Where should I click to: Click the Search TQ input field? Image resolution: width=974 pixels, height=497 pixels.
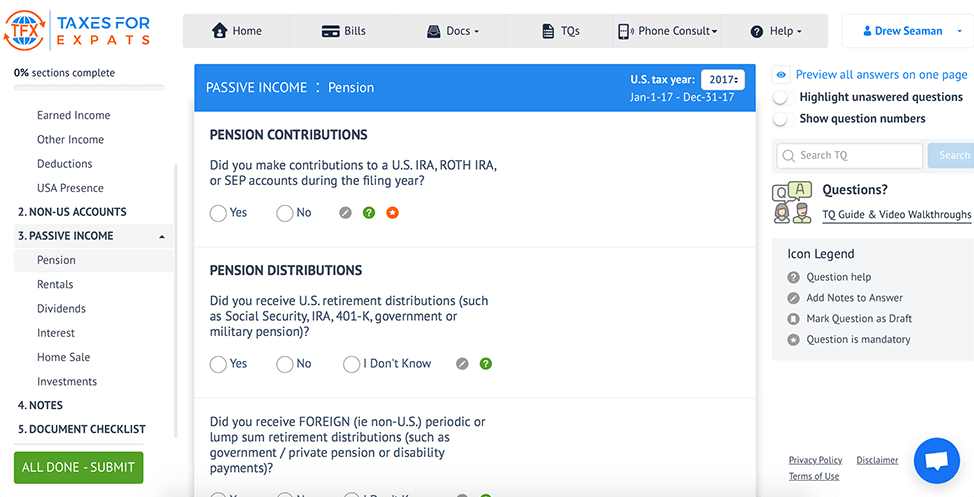850,155
